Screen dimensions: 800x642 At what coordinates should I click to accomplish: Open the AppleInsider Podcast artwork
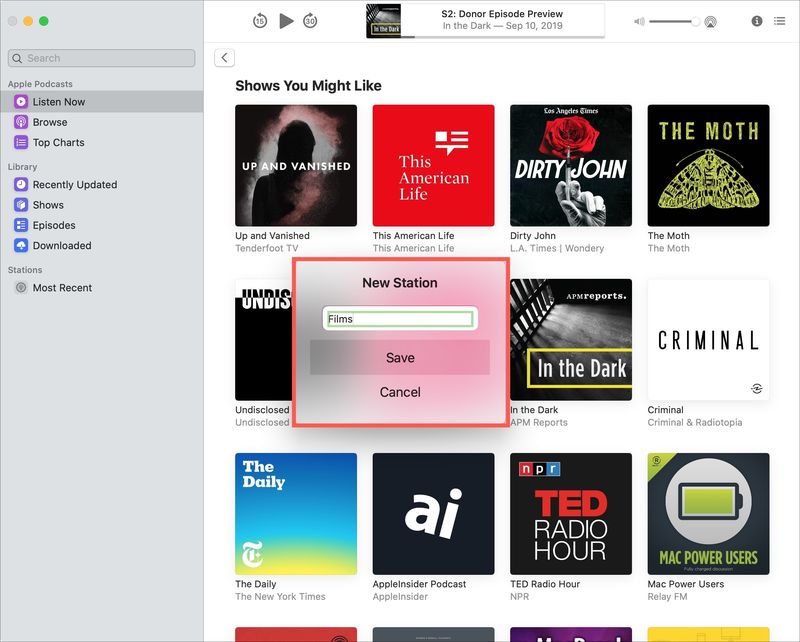click(x=433, y=513)
